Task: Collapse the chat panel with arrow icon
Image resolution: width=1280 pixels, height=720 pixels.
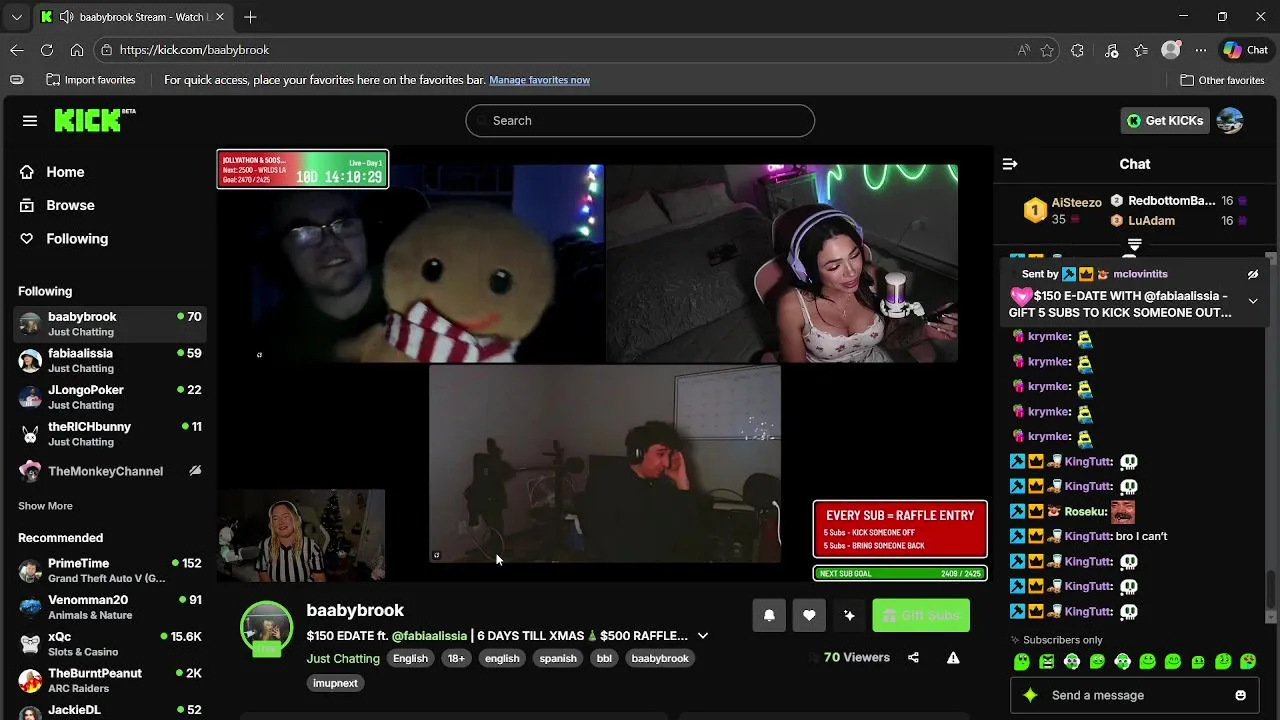Action: tap(1010, 164)
